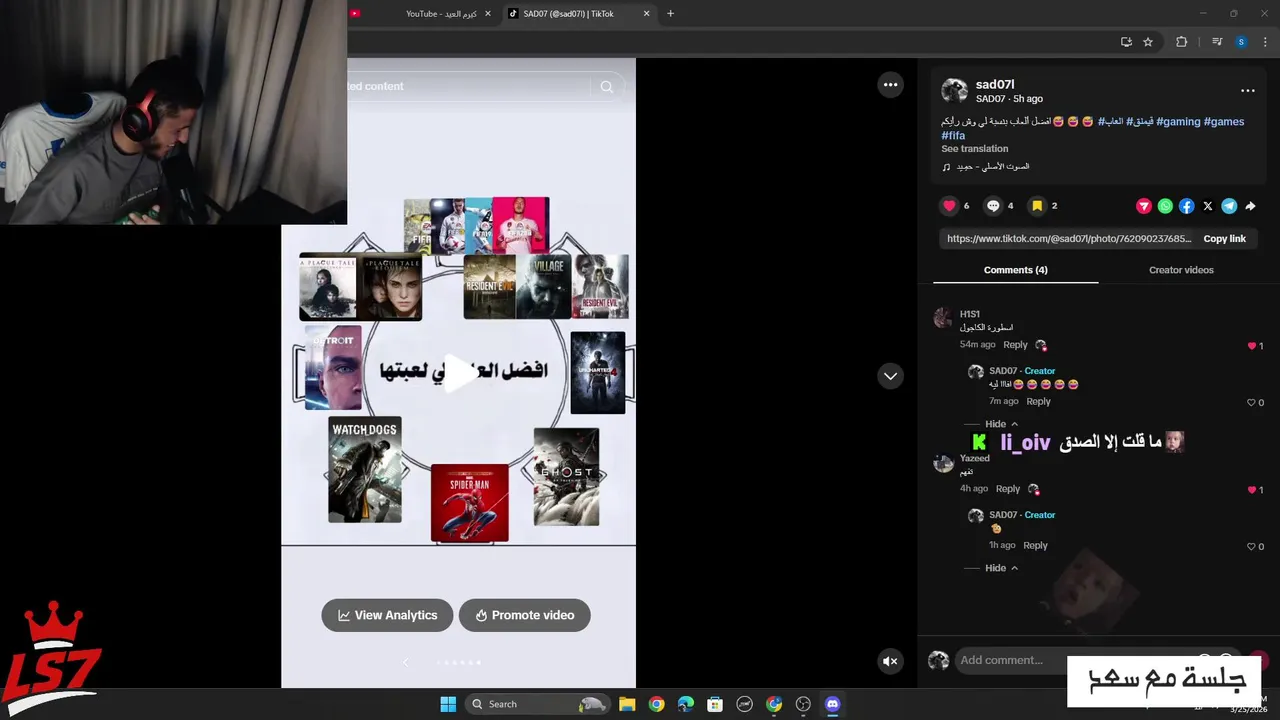Open Microsoft Store from the taskbar
The height and width of the screenshot is (720, 1280).
pos(715,704)
